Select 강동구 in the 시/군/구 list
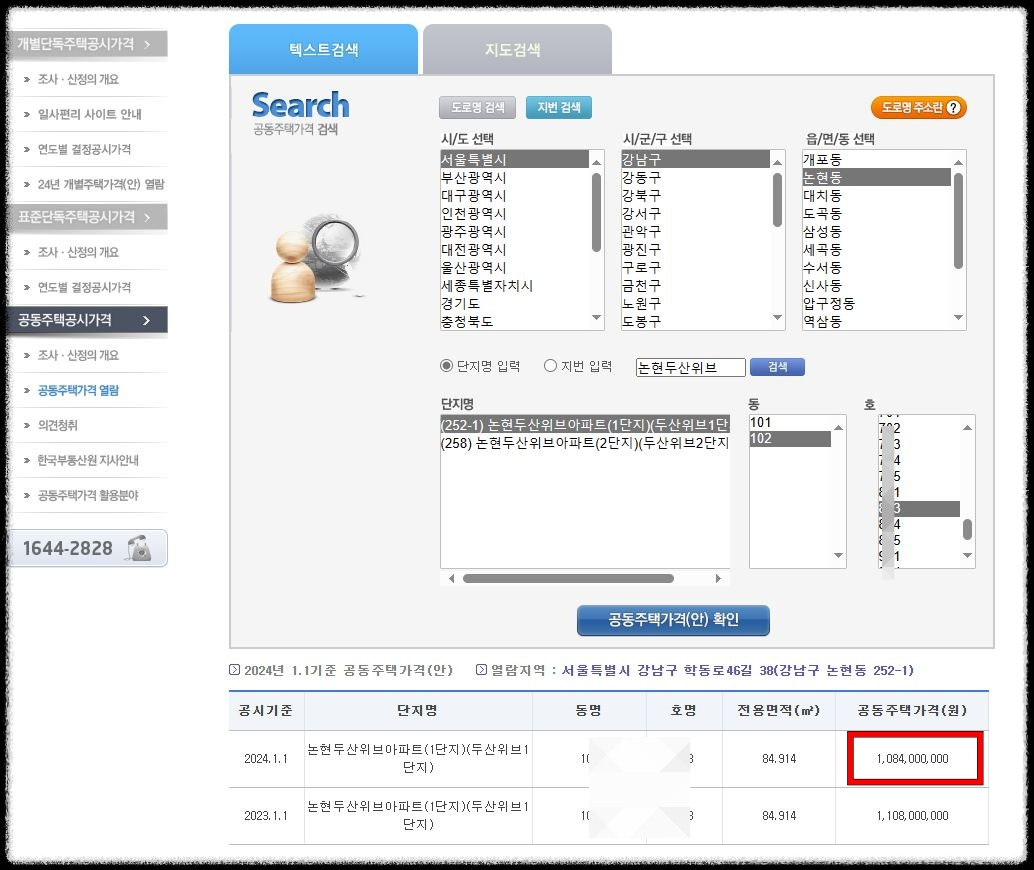The image size is (1034, 870). point(647,175)
